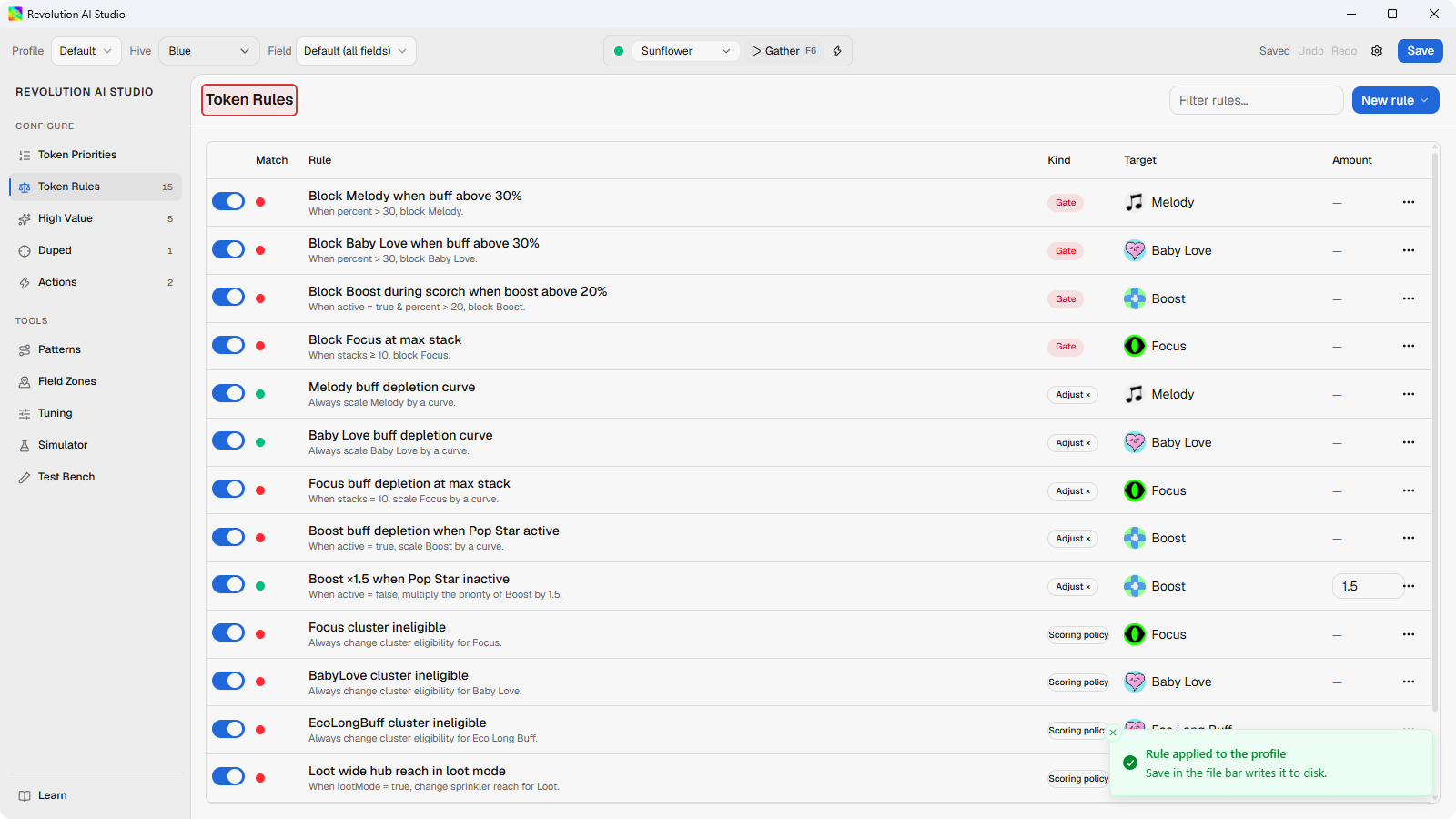Go to Actions in the sidebar
Screen dimensions: 1456x819
click(96, 282)
